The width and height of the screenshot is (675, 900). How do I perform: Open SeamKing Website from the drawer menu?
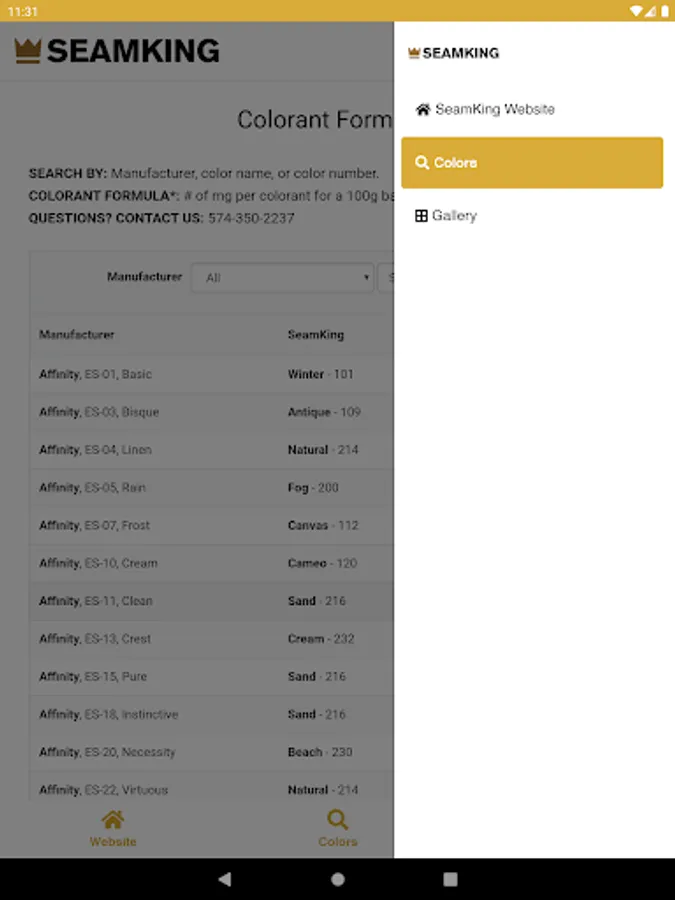(x=494, y=109)
